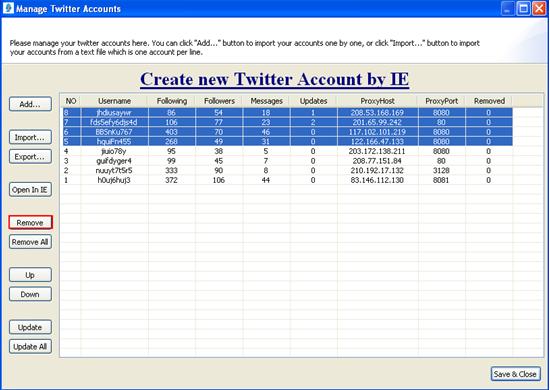The height and width of the screenshot is (390, 550).
Task: Click Save & Close
Action: pyautogui.click(x=515, y=374)
